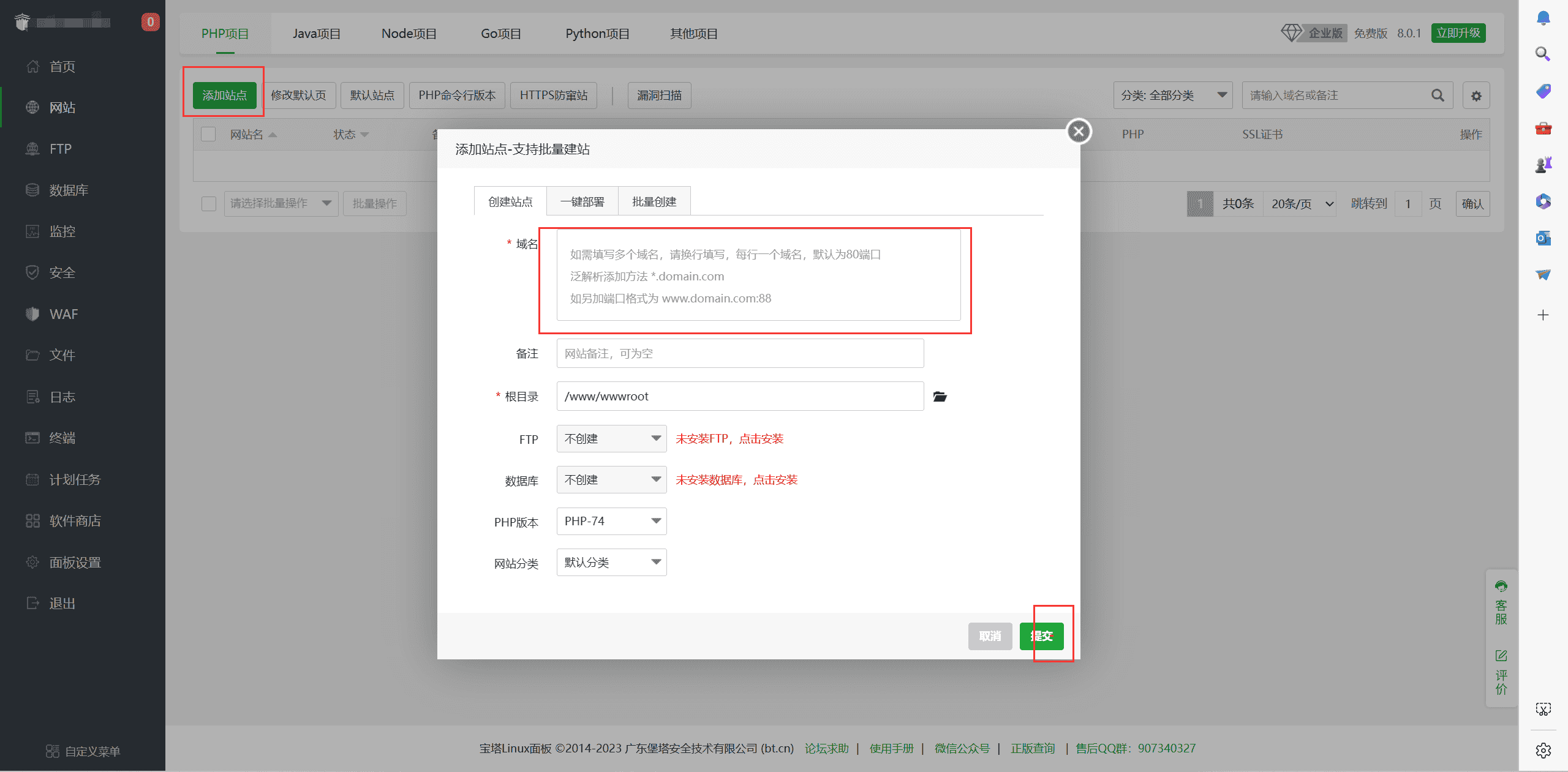Viewport: 1568px width, 772px height.
Task: Toggle the checkbox beside 请选择批量操作
Action: click(209, 203)
